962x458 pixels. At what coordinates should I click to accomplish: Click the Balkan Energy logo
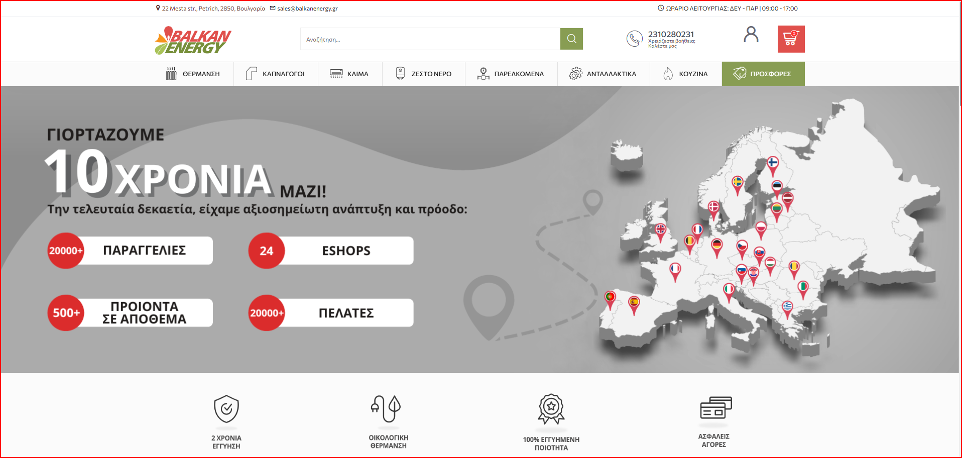(x=193, y=40)
